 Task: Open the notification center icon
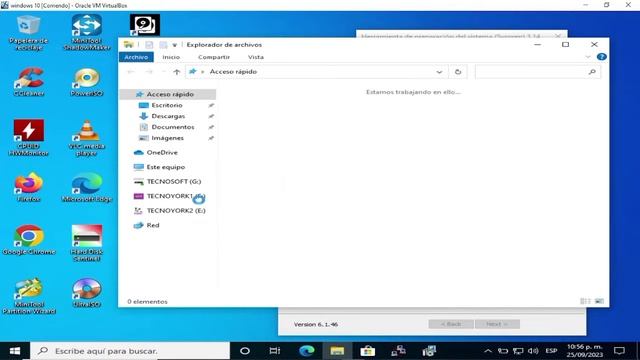pyautogui.click(x=619, y=351)
